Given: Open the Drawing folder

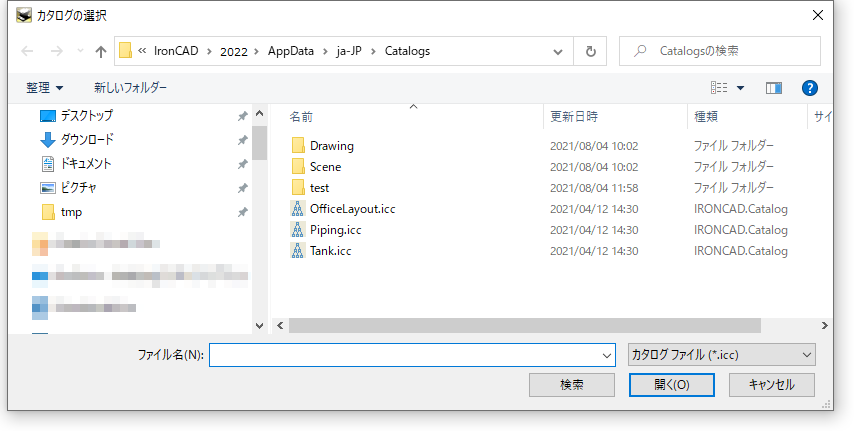Looking at the screenshot, I should pos(331,146).
